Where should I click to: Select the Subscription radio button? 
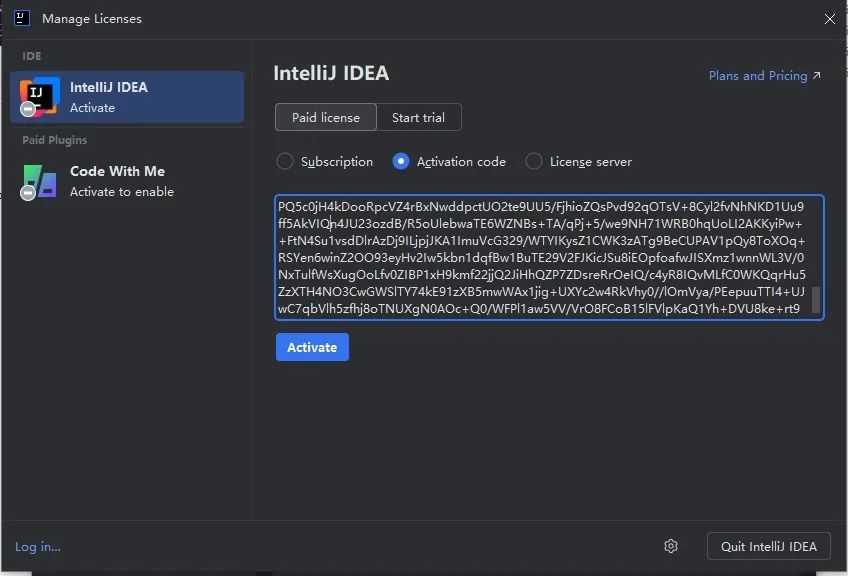pyautogui.click(x=285, y=161)
